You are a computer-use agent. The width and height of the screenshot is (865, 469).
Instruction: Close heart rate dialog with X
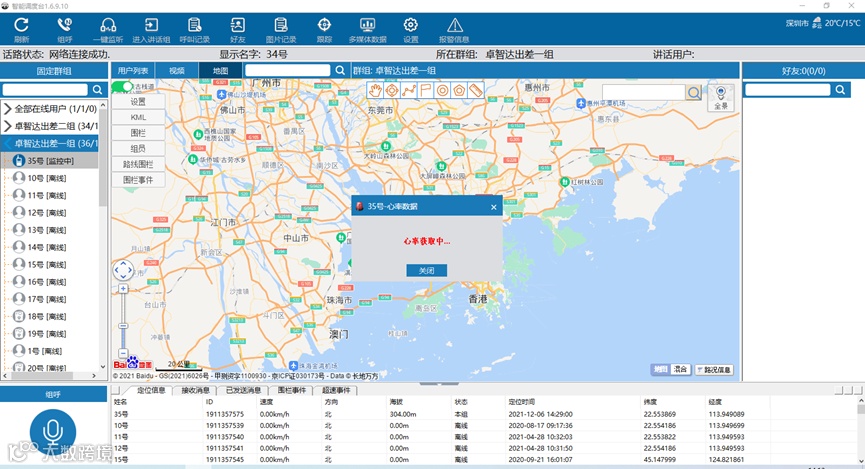point(494,207)
